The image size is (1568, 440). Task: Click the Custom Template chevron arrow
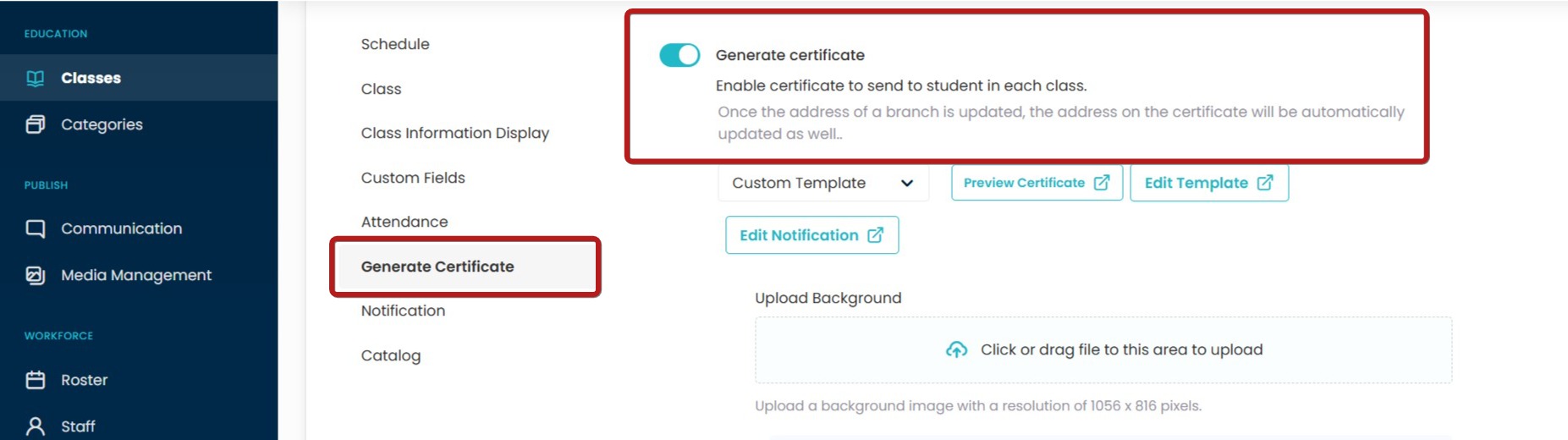(907, 183)
